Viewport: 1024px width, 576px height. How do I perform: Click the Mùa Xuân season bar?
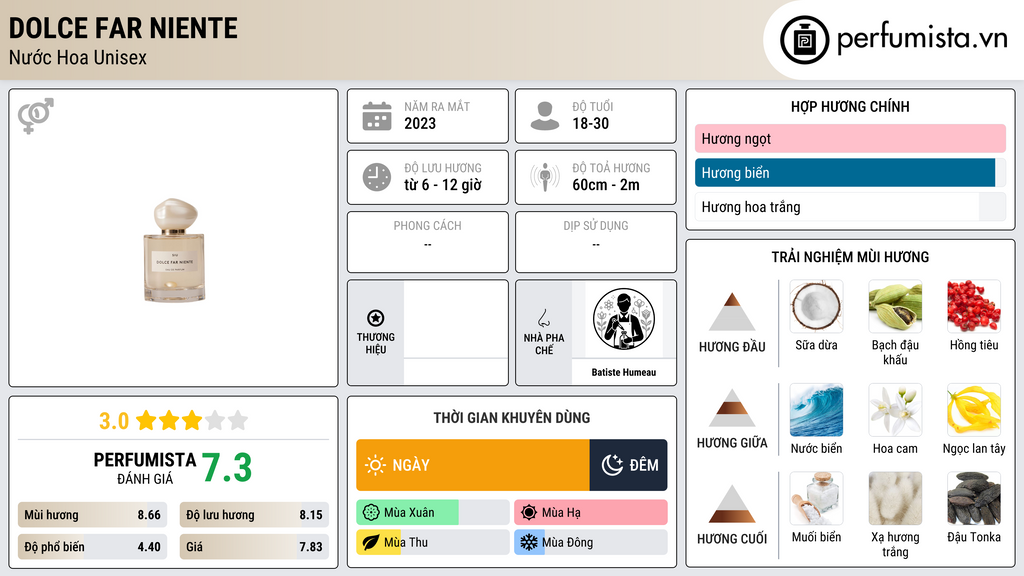click(x=433, y=513)
